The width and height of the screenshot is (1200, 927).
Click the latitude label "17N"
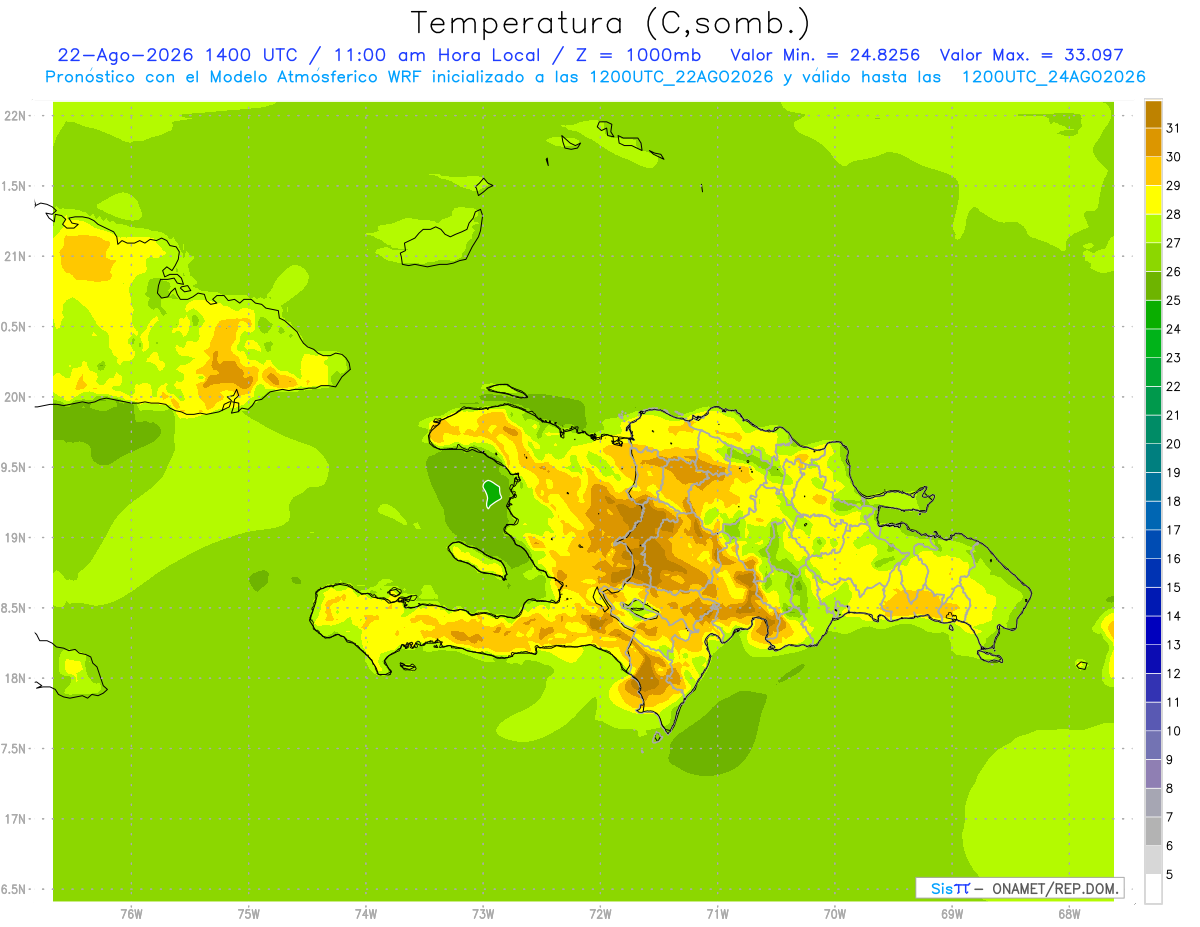pos(14,818)
